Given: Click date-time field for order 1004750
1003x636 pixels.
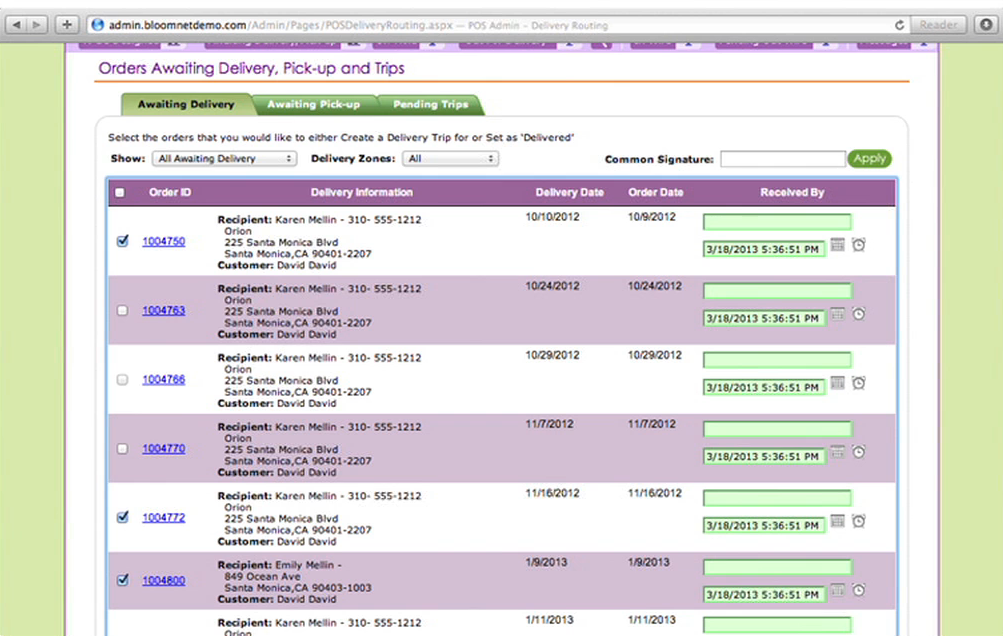Looking at the screenshot, I should (764, 249).
